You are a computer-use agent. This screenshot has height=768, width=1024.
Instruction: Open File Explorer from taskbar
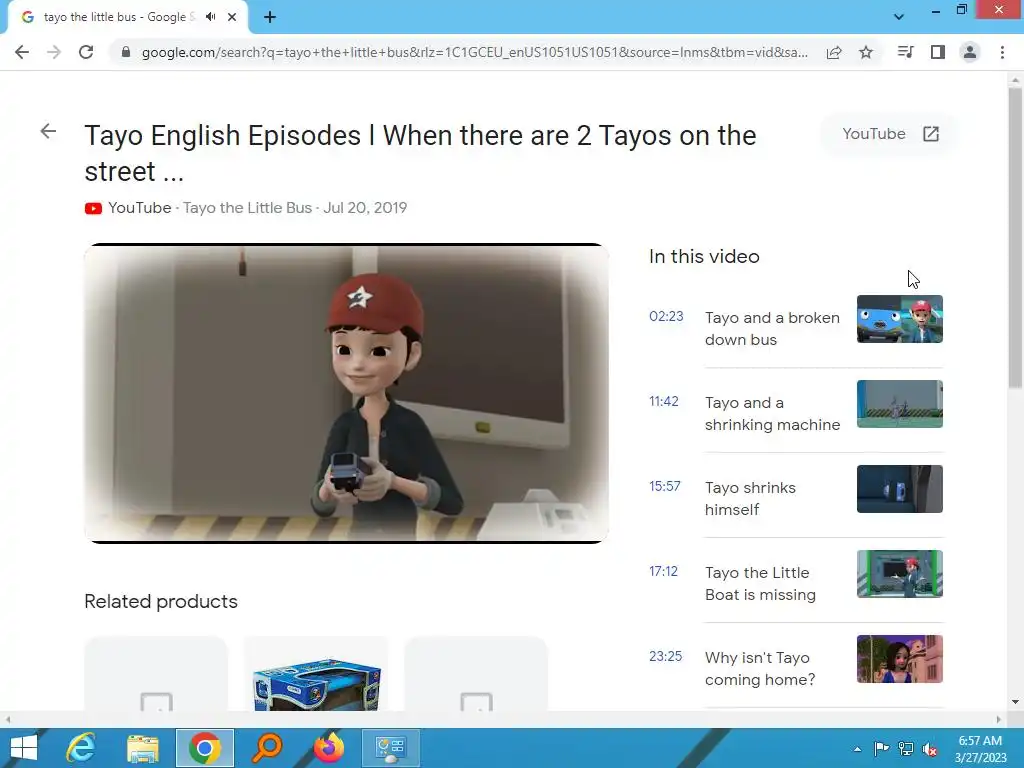[x=142, y=748]
